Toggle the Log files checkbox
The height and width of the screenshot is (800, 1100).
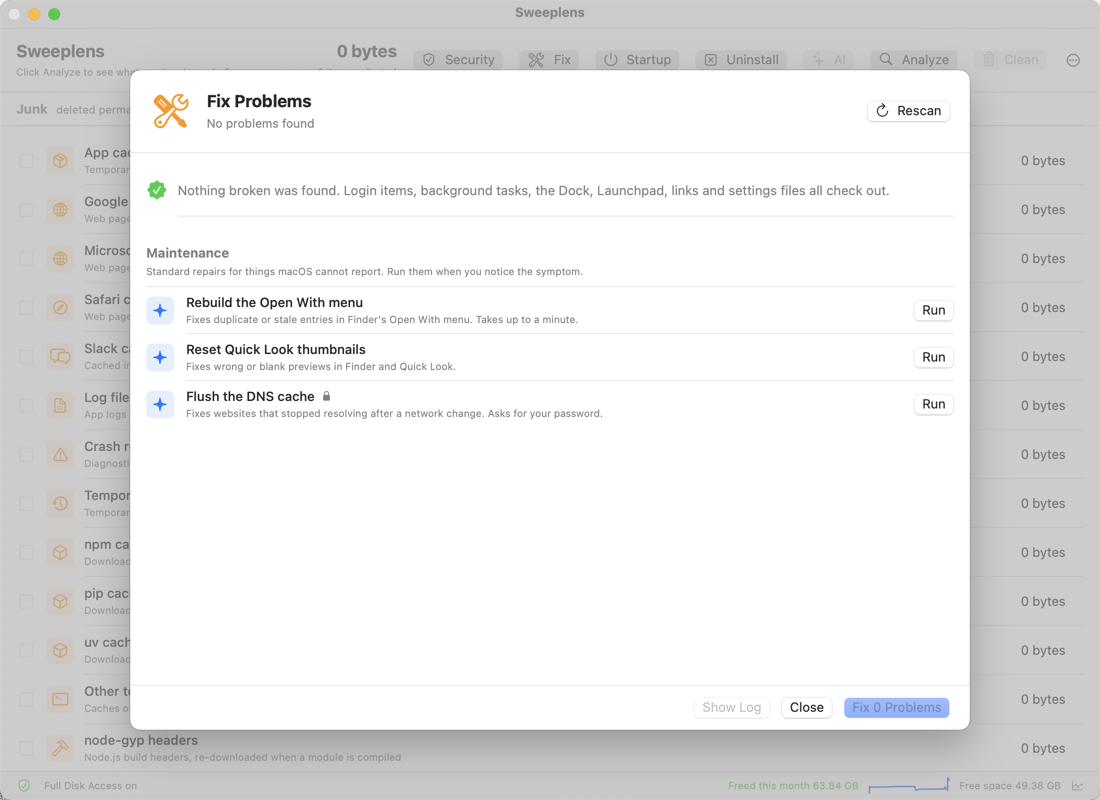pyautogui.click(x=26, y=406)
